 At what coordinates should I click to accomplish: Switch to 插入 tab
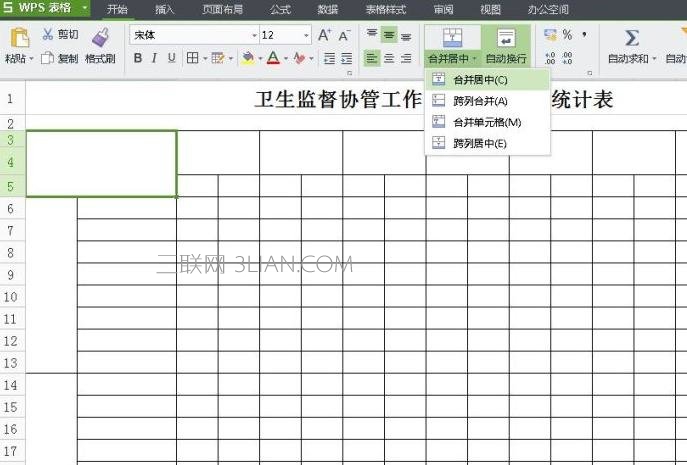click(165, 9)
